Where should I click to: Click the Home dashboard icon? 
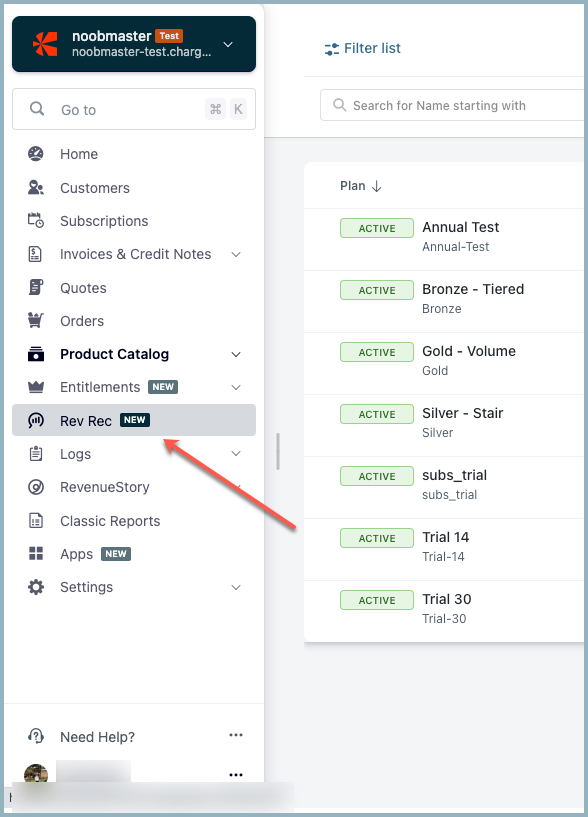pyautogui.click(x=35, y=154)
